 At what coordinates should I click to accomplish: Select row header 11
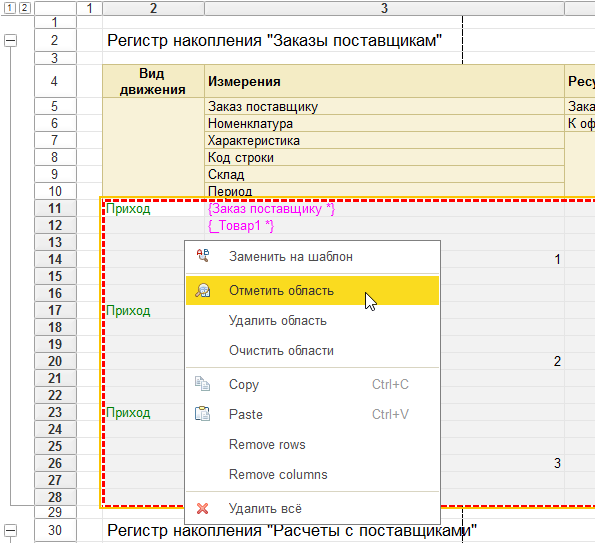coord(55,208)
